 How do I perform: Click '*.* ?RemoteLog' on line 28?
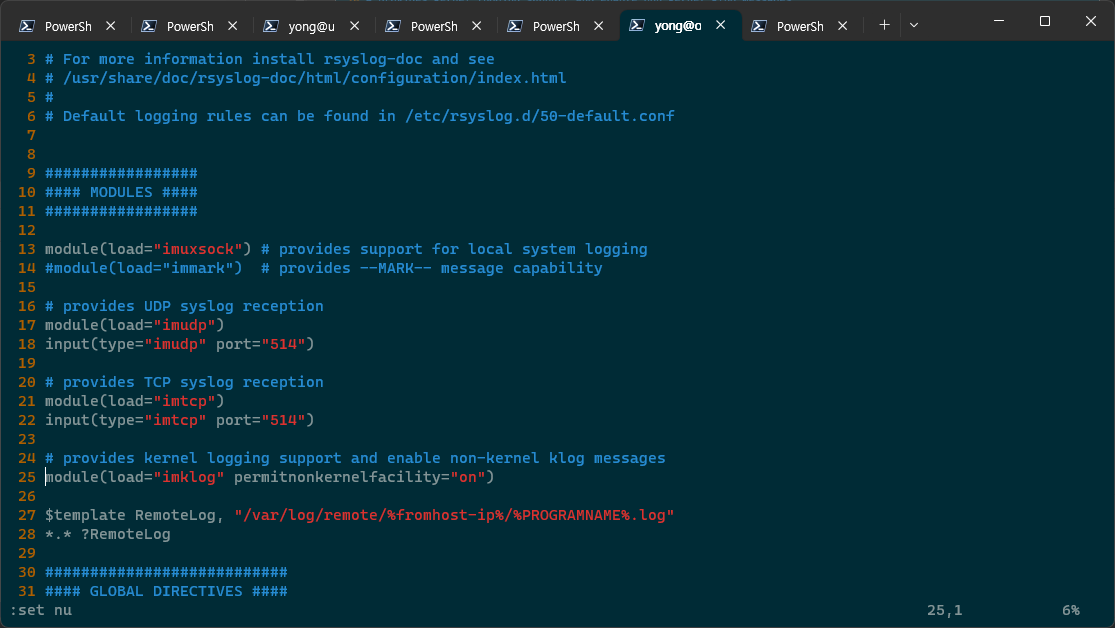tap(108, 534)
